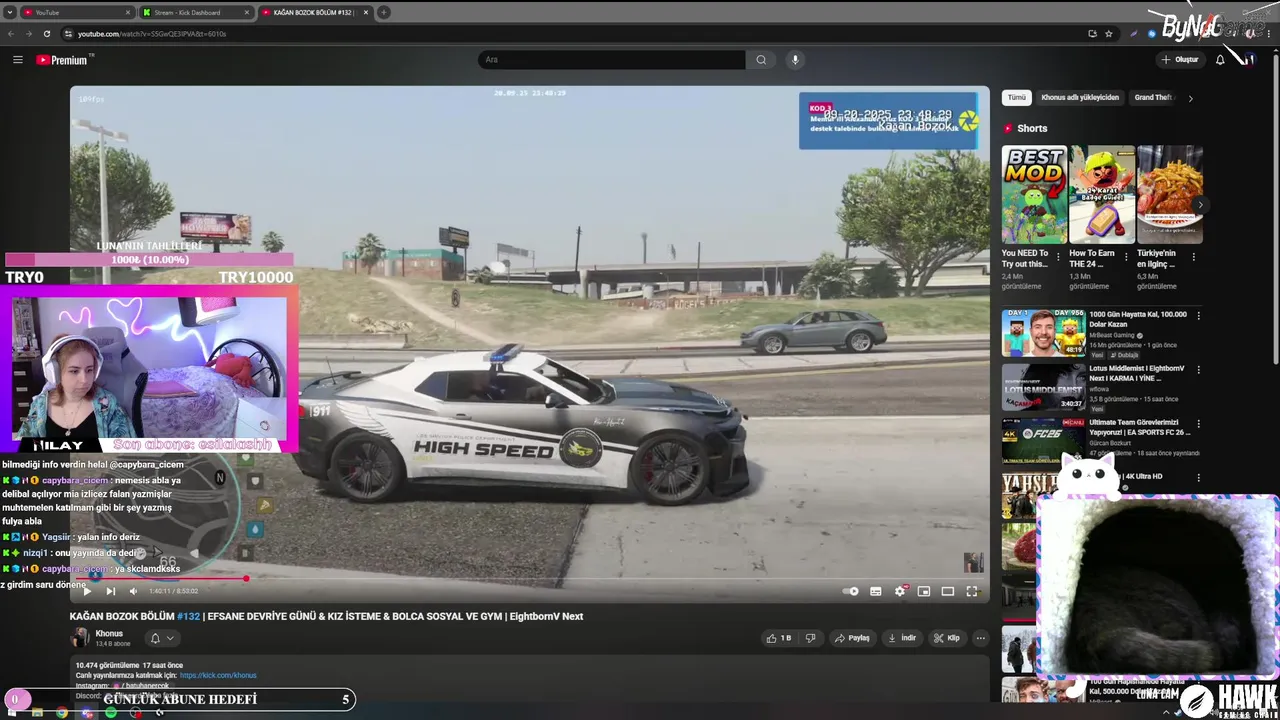The image size is (1280, 720).
Task: Enter fullscreen mode
Action: pos(972,591)
